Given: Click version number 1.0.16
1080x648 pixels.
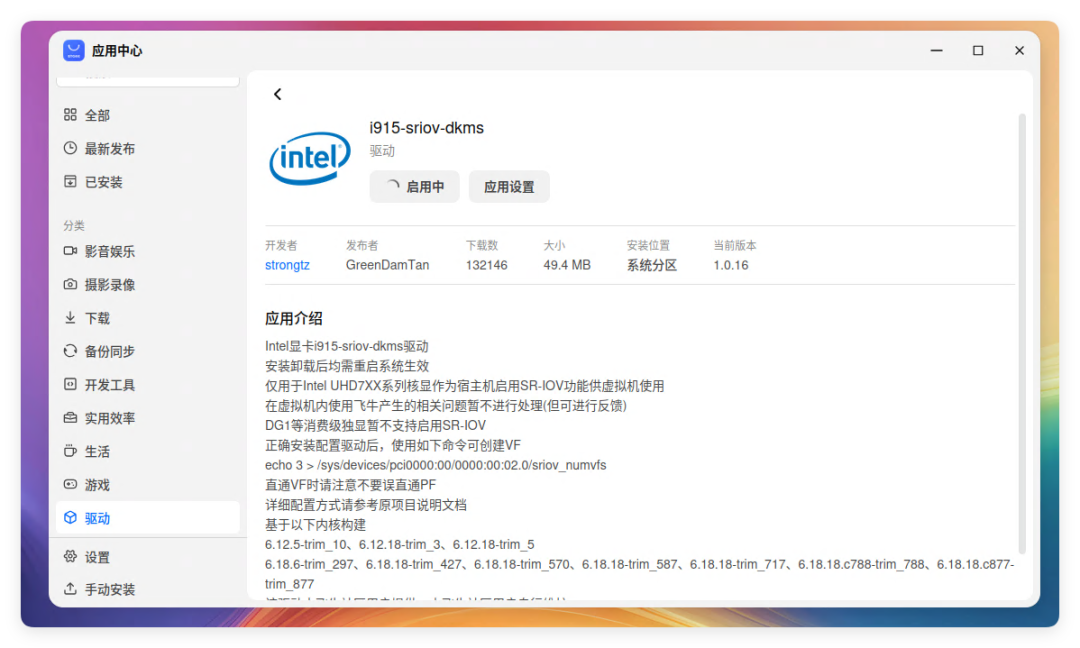Looking at the screenshot, I should tap(731, 265).
